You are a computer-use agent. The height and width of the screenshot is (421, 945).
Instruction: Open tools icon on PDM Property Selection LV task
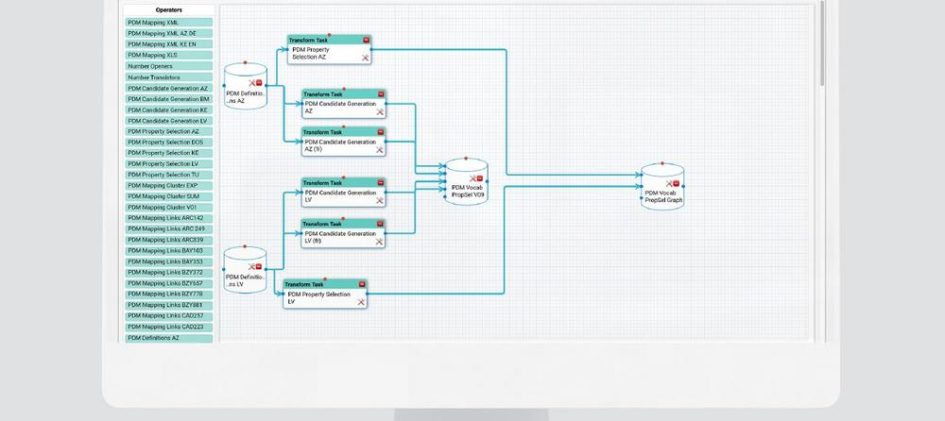pyautogui.click(x=361, y=301)
